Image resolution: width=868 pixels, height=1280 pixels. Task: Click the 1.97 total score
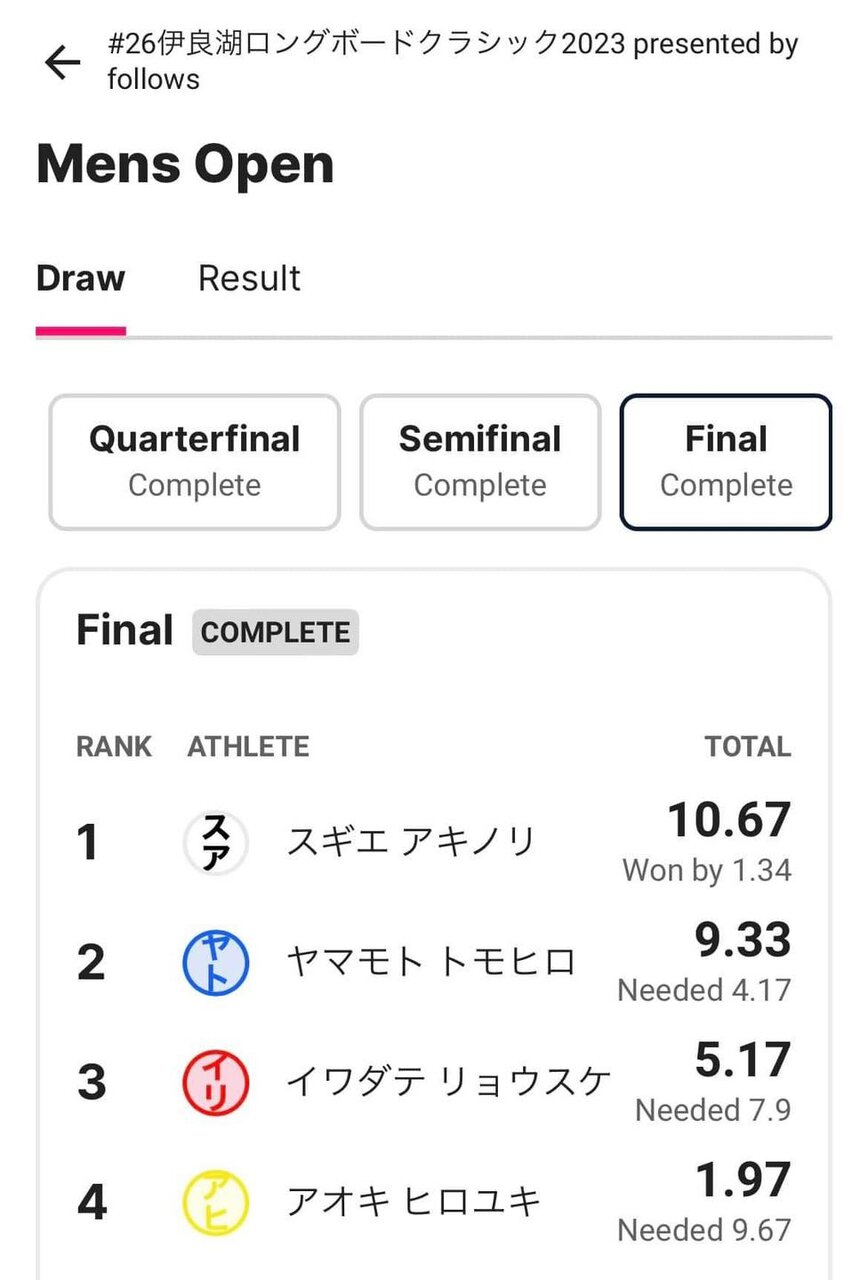click(742, 1181)
